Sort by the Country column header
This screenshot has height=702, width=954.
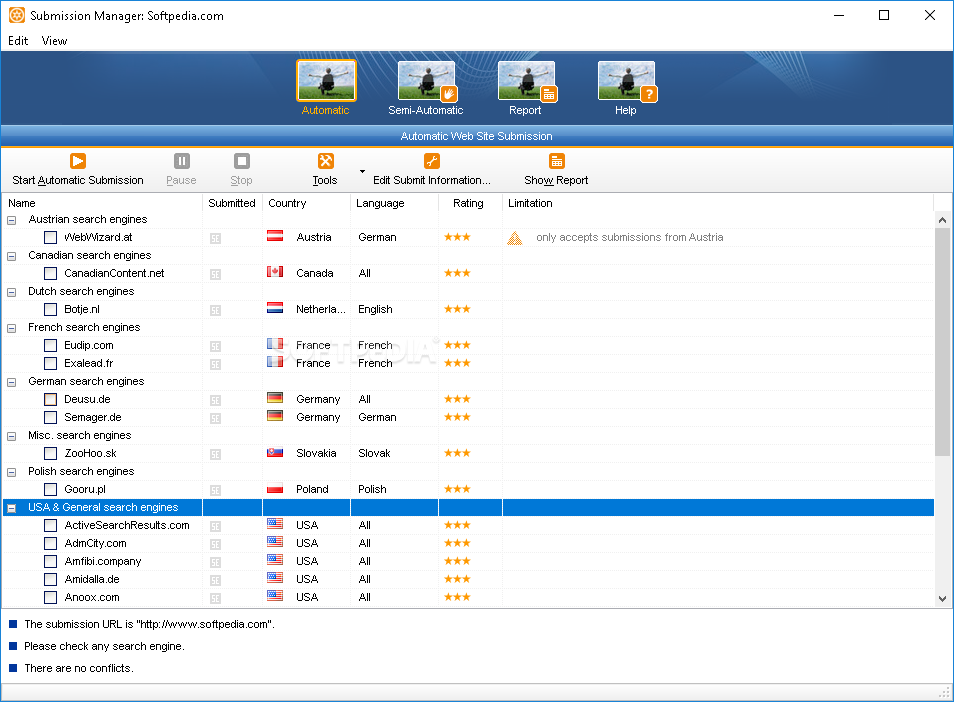(307, 203)
